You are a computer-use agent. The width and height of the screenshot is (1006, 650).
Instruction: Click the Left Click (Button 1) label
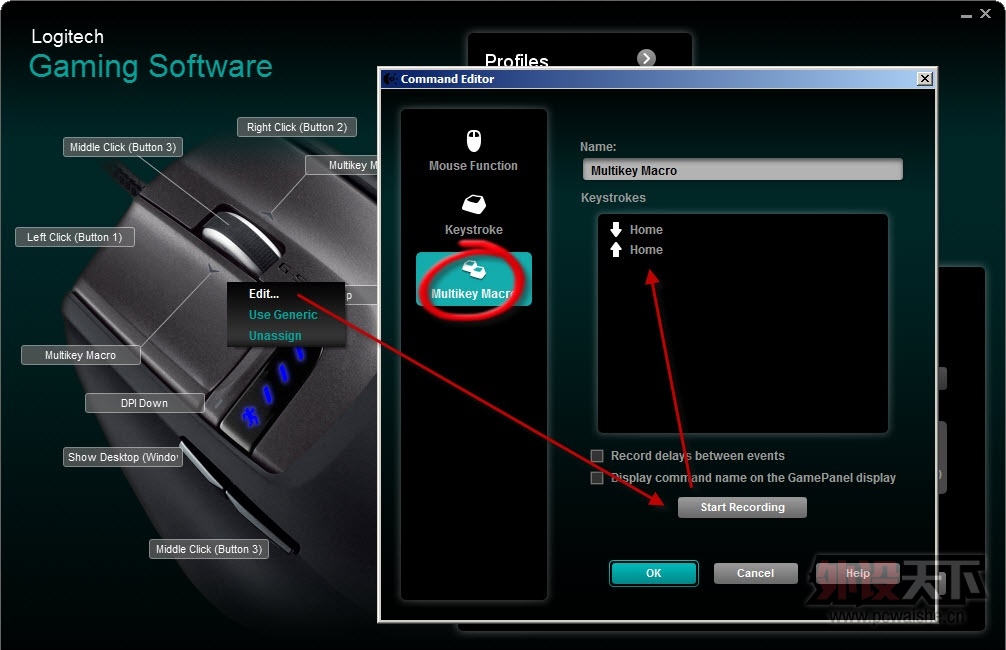(74, 237)
